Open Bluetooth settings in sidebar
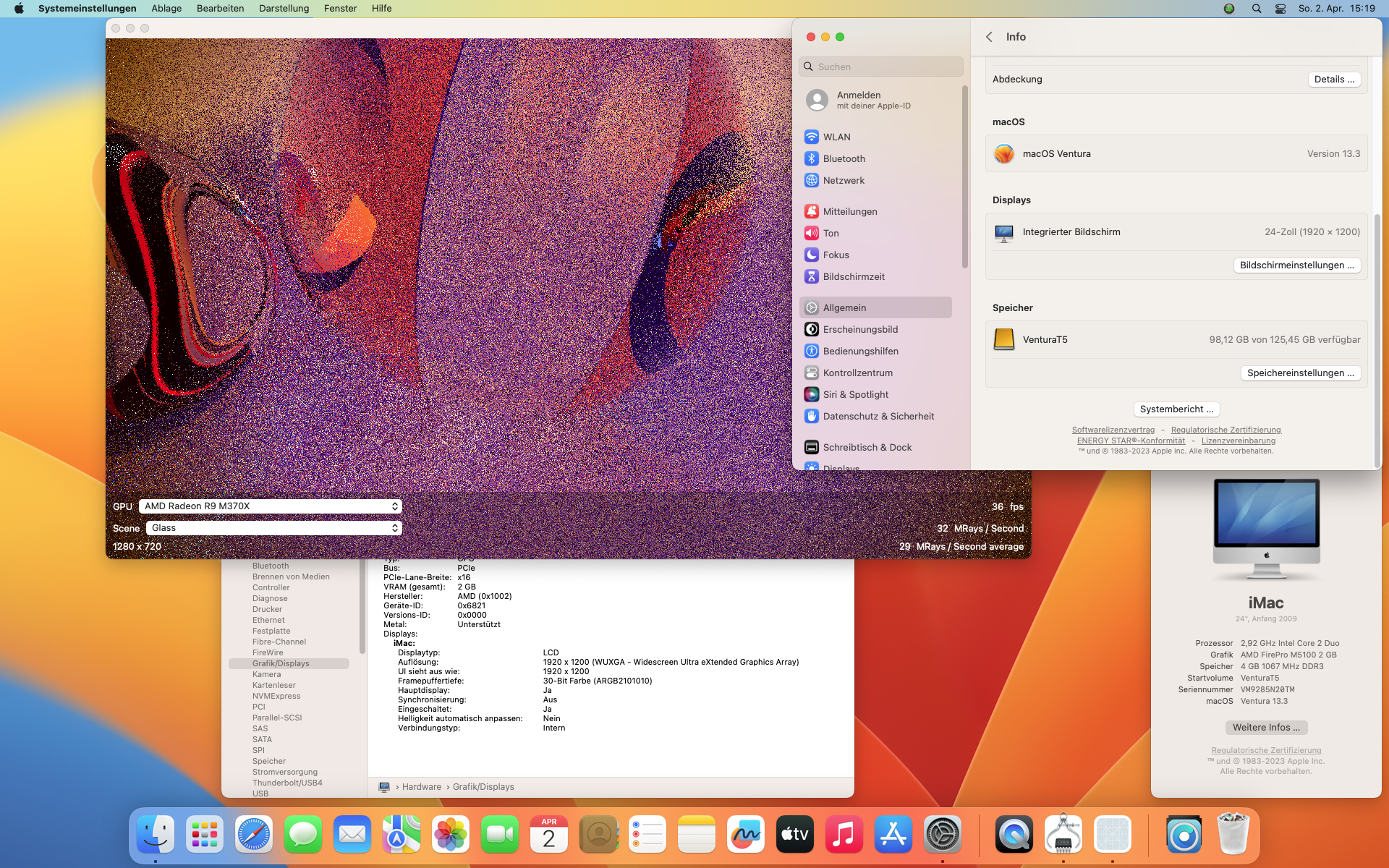Viewport: 1389px width, 868px height. pos(844,158)
